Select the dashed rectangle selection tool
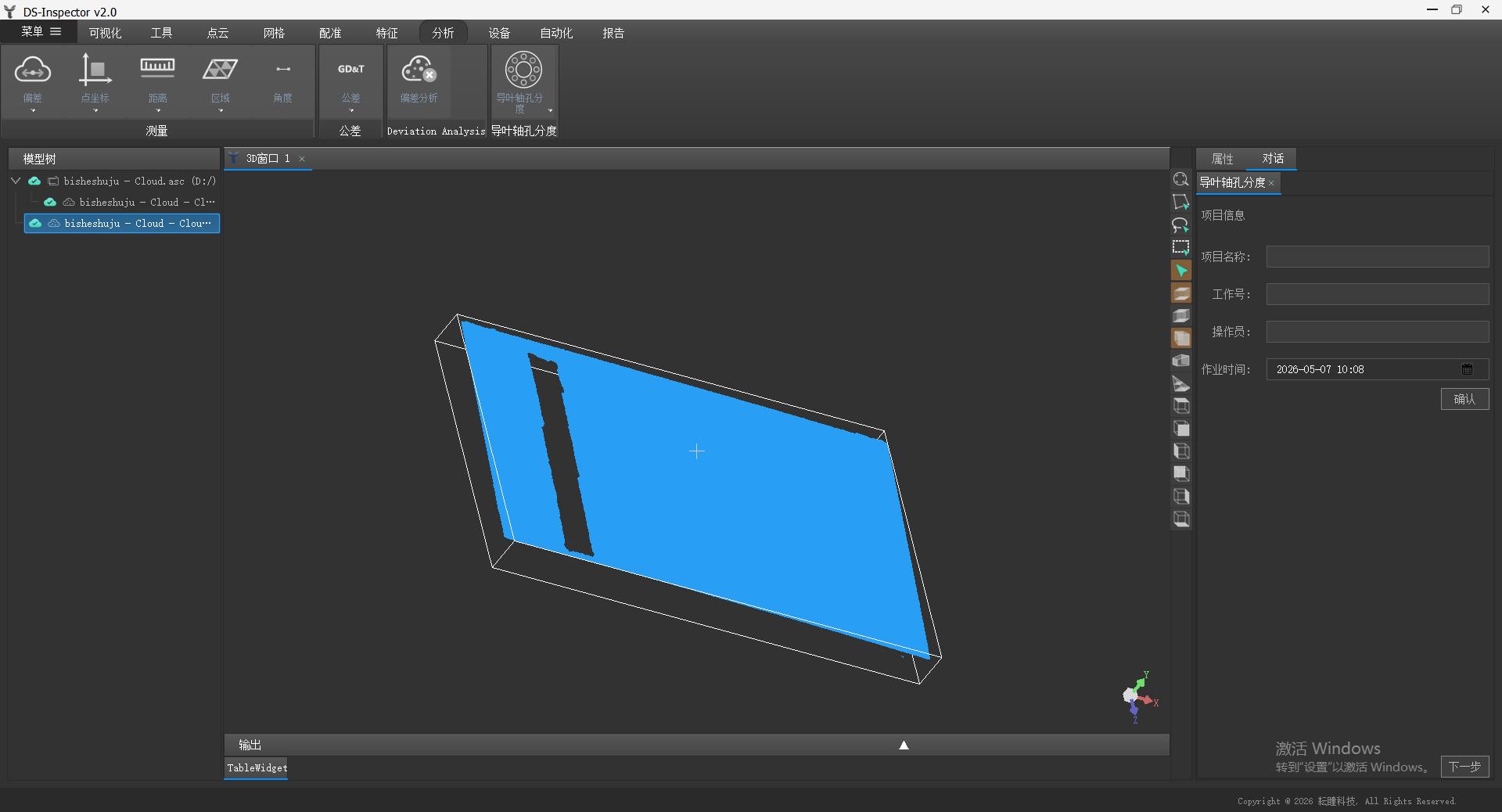The width and height of the screenshot is (1502, 812). click(x=1180, y=248)
